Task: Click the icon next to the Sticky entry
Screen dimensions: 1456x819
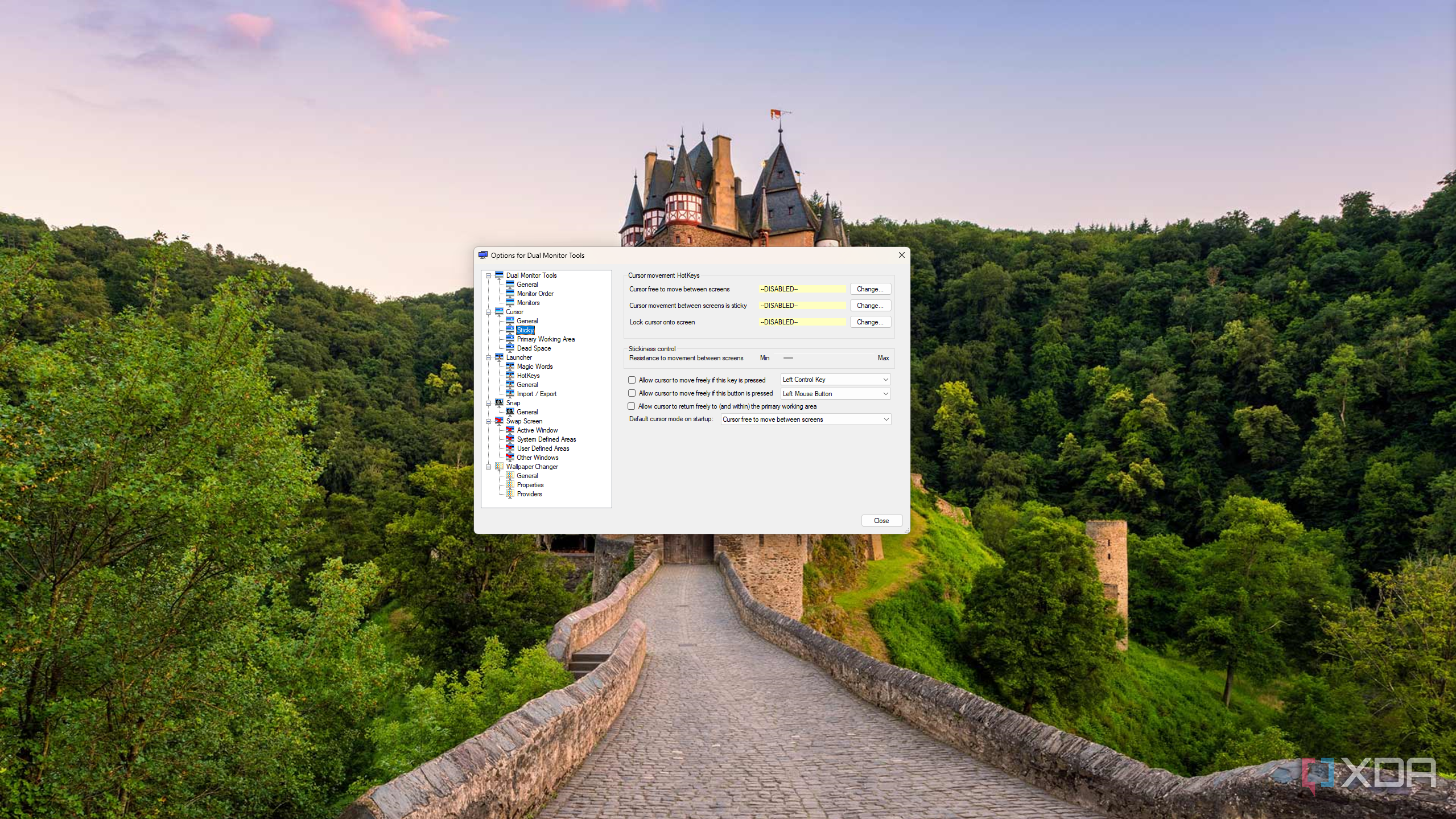Action: coord(510,330)
